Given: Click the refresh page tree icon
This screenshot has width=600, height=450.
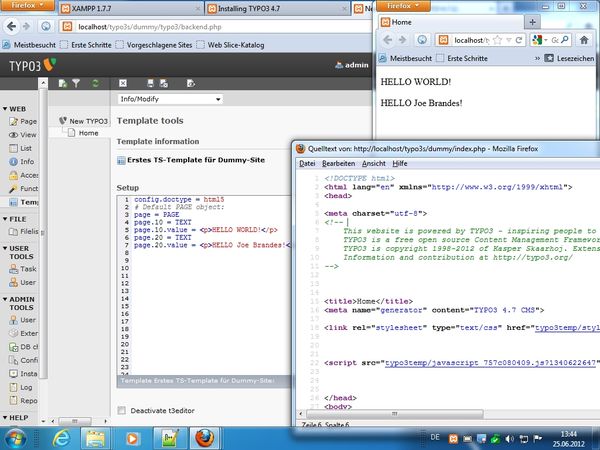Looking at the screenshot, I should 95,84.
